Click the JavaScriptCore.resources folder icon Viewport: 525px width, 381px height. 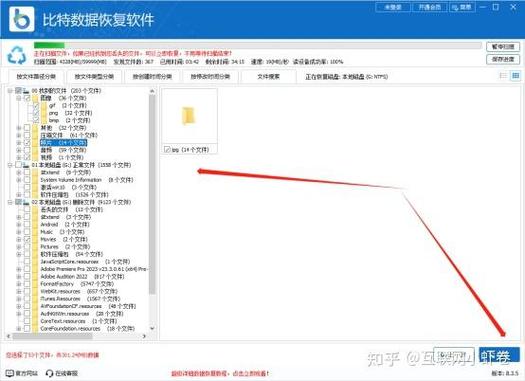click(35, 261)
